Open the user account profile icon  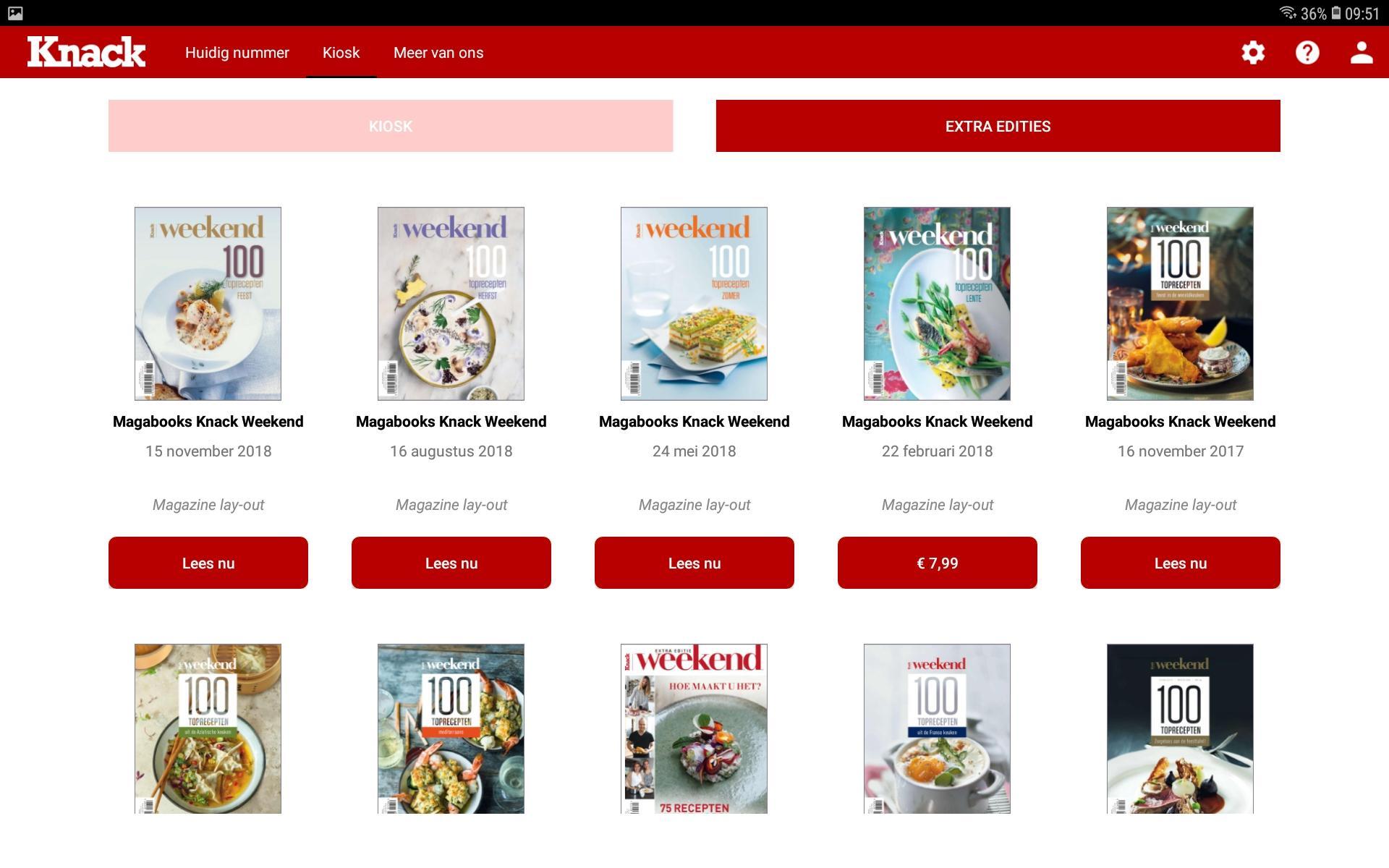(1362, 52)
